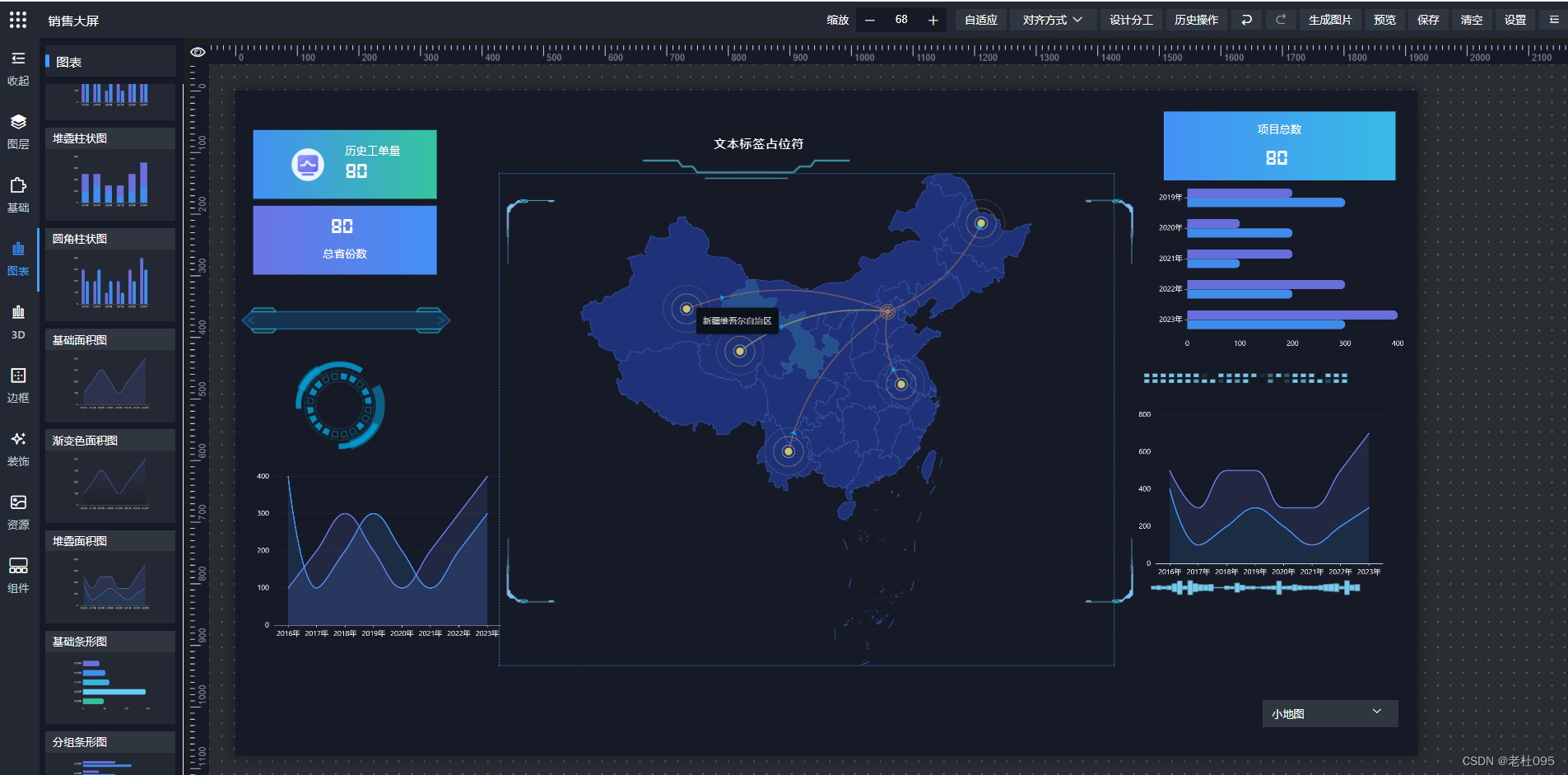Image resolution: width=1568 pixels, height=775 pixels.
Task: Click the 自适应 fit button
Action: [981, 20]
